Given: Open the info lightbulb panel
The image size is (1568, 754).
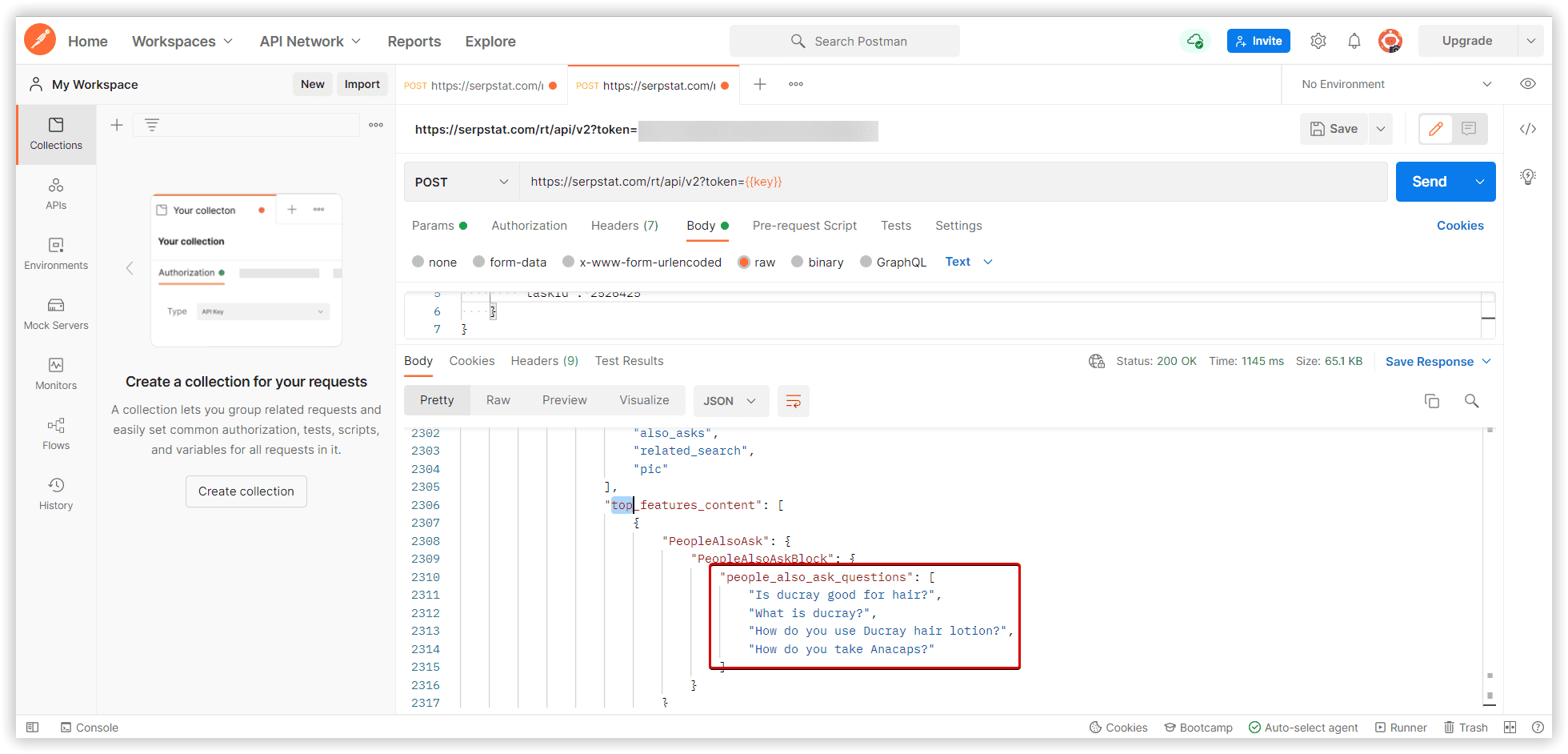Looking at the screenshot, I should point(1528,177).
